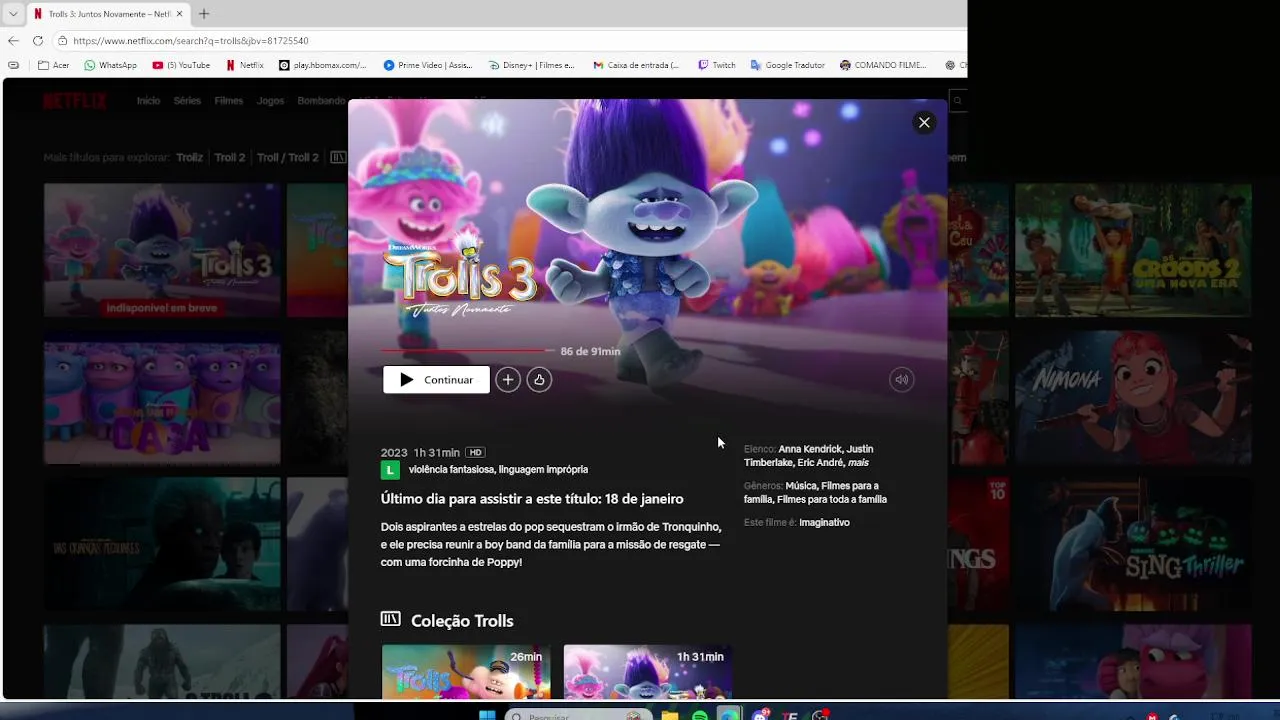Click the red watch progress bar
Screen dimensions: 1280x720
pos(467,351)
